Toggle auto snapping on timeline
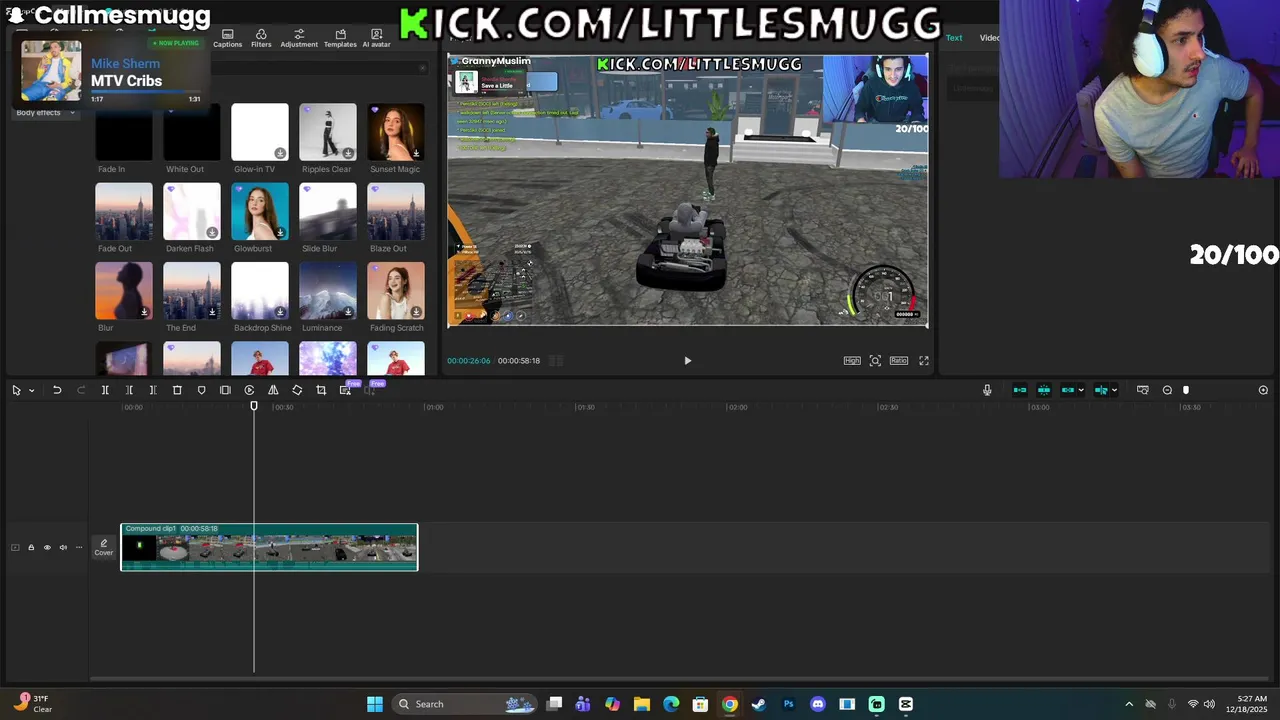Screen dimensions: 1280x720 (1044, 390)
